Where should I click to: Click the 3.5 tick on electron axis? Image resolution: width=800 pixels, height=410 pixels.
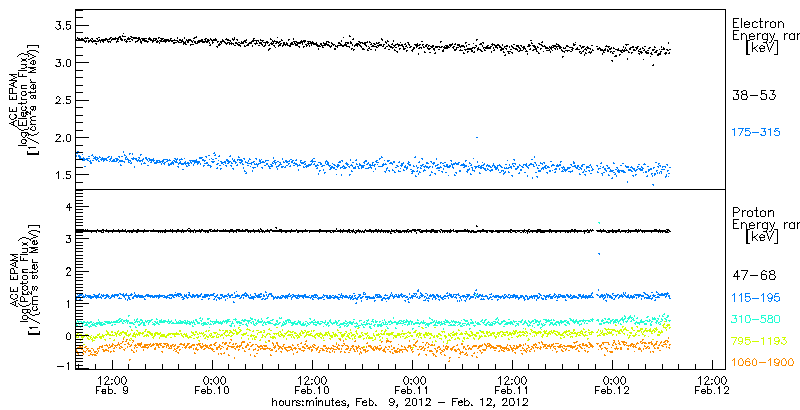[61, 25]
